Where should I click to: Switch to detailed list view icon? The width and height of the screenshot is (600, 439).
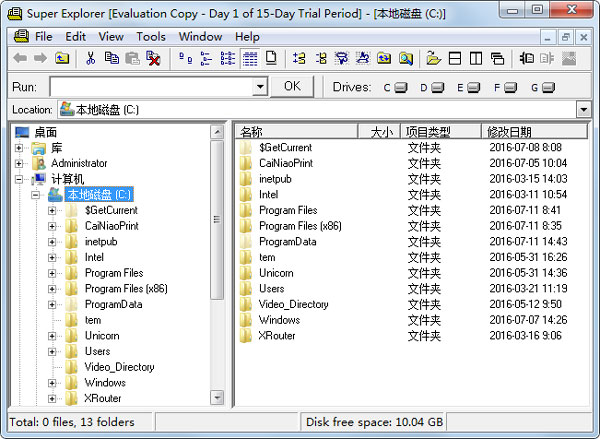point(228,59)
